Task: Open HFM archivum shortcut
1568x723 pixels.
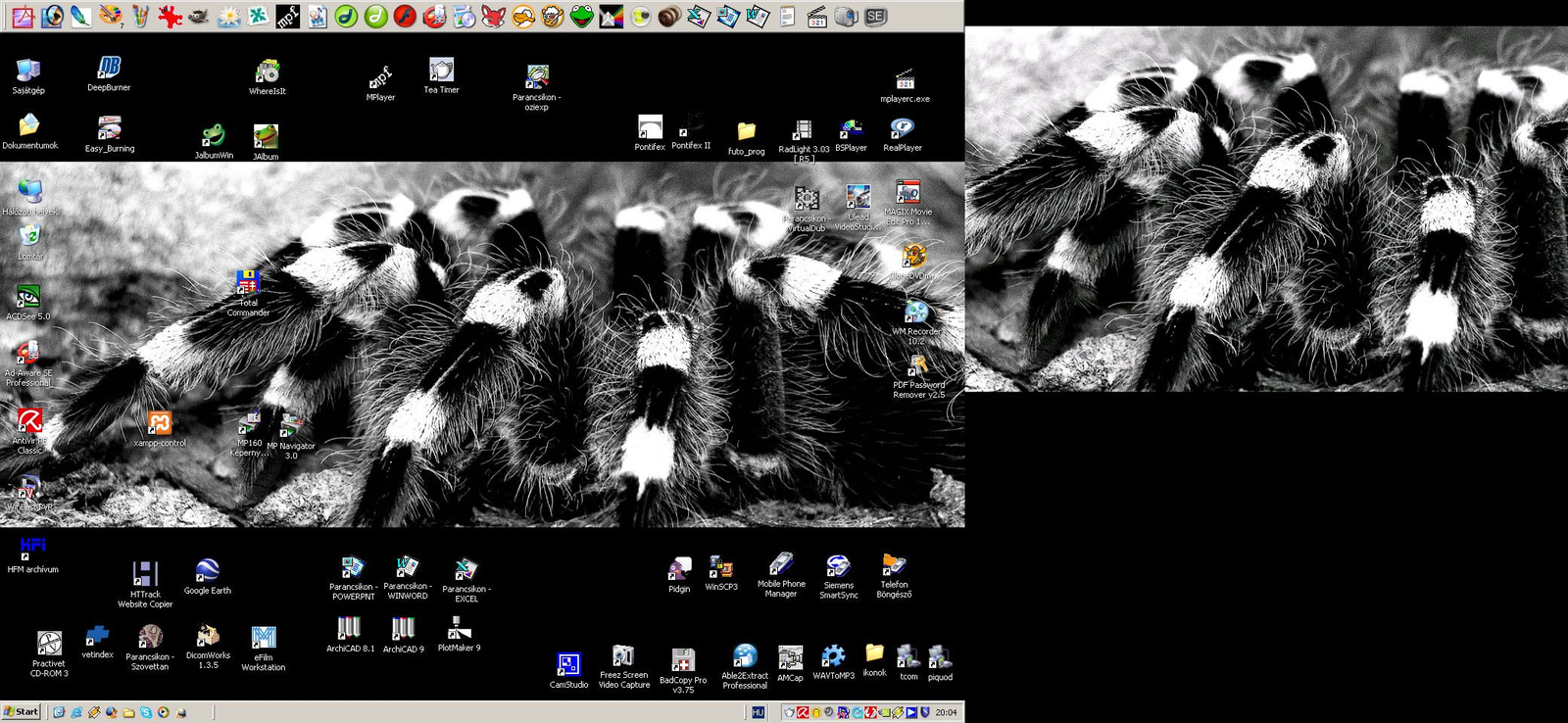Action: tap(32, 554)
